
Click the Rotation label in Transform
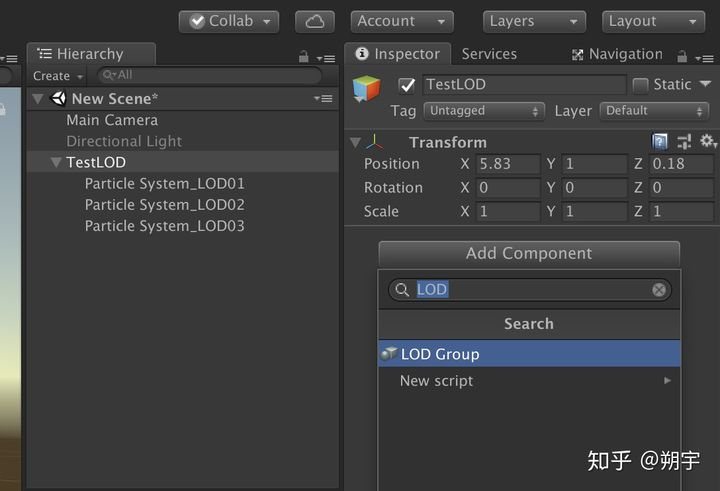(393, 188)
